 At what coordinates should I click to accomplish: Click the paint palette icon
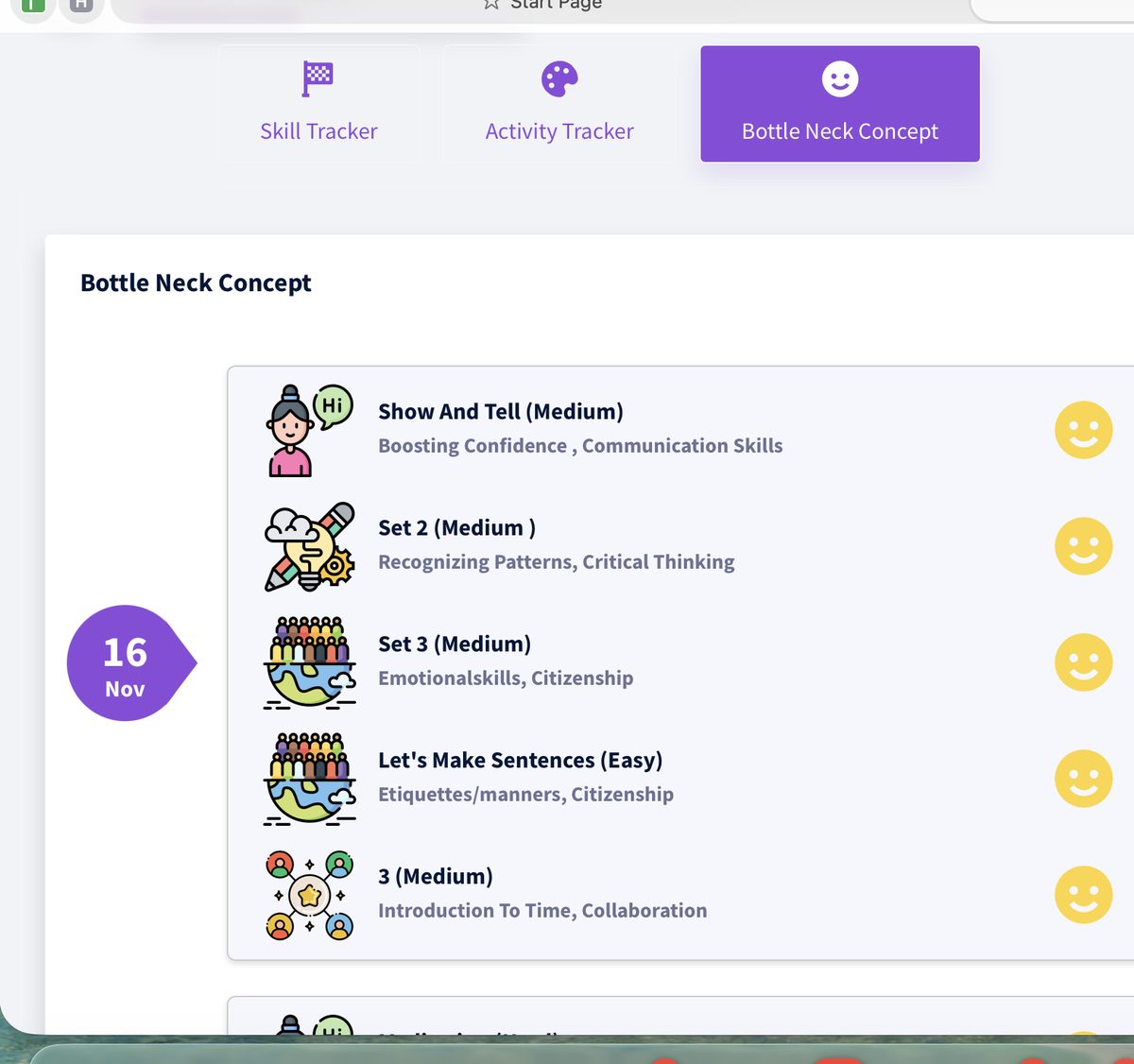click(559, 79)
